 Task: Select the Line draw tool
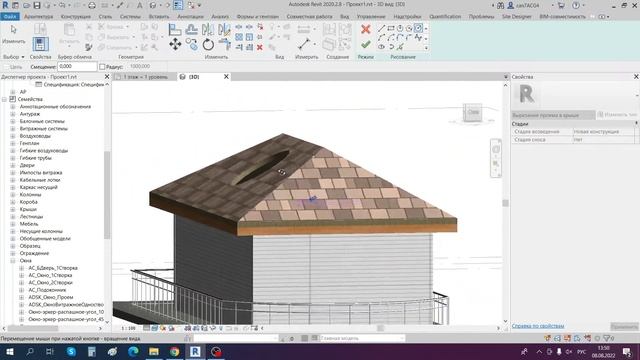381,28
